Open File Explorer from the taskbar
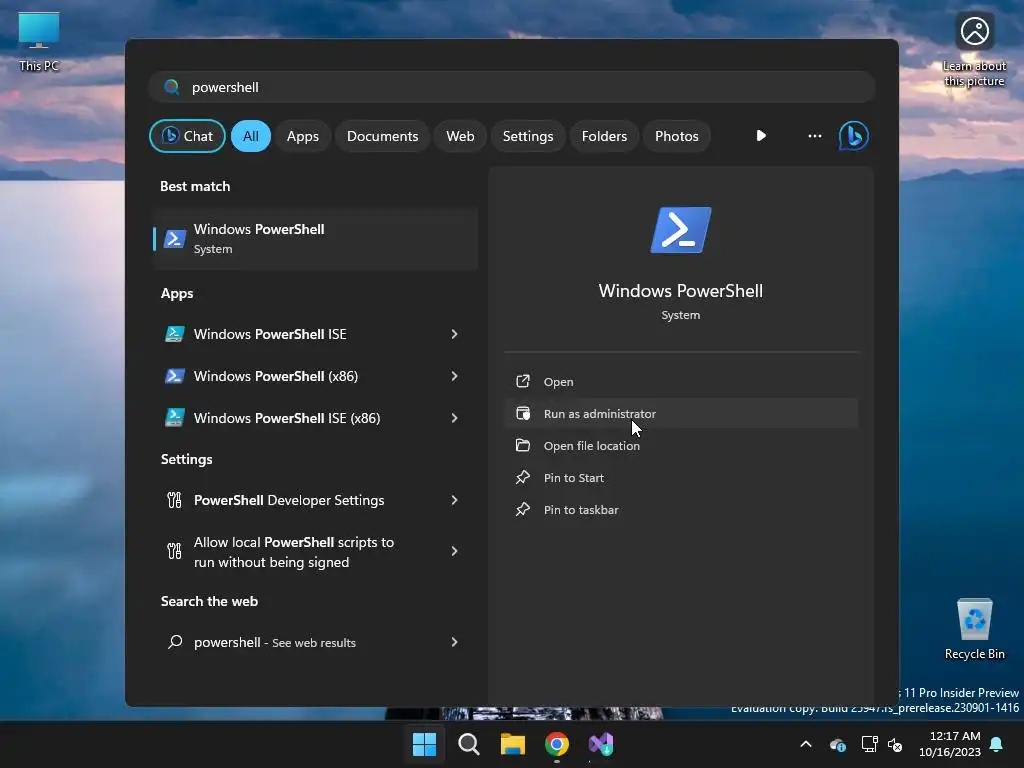 (x=513, y=744)
